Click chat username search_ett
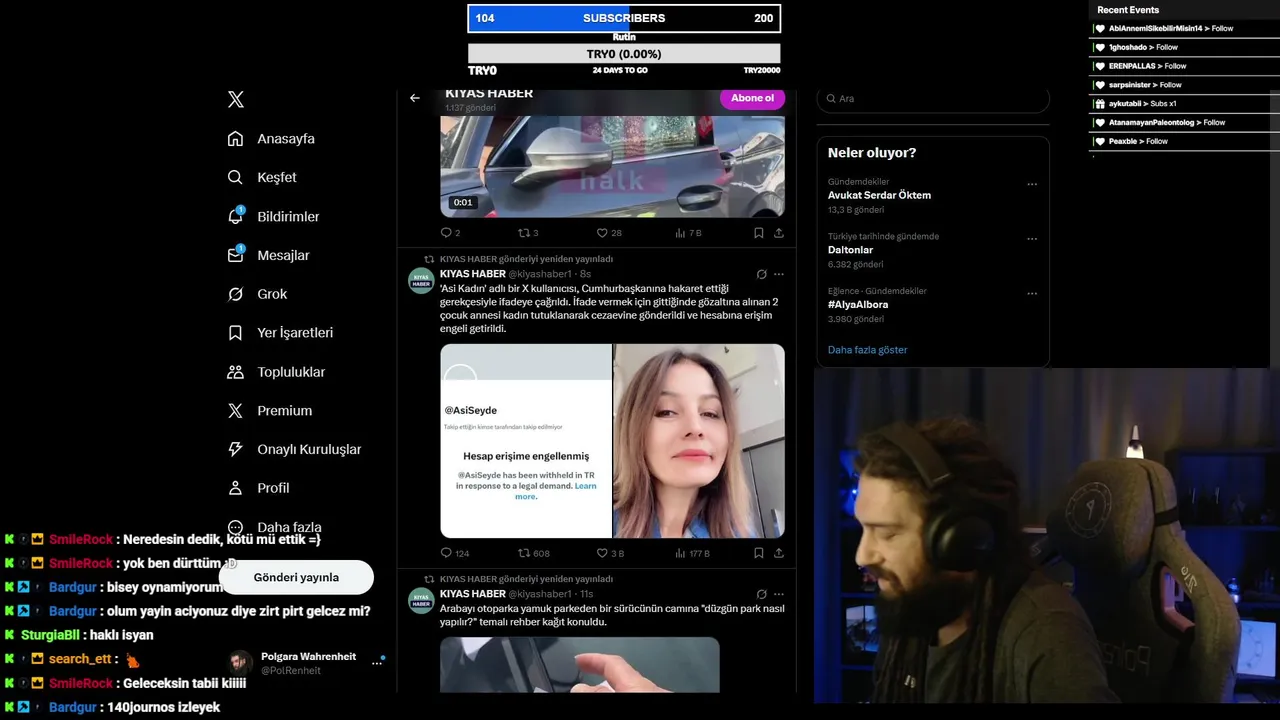The height and width of the screenshot is (720, 1280). click(x=80, y=659)
